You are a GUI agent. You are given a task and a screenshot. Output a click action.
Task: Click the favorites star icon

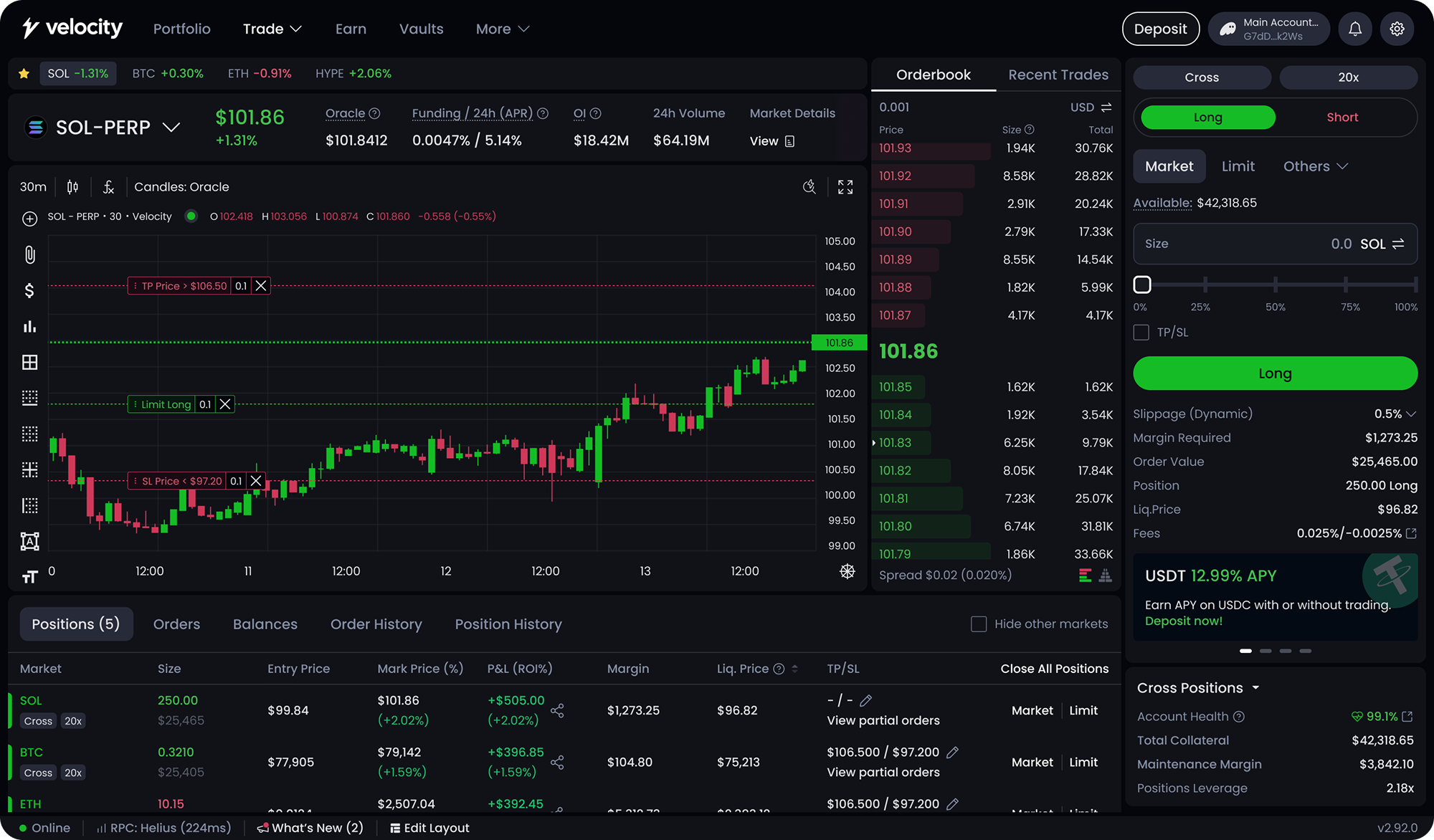point(24,74)
